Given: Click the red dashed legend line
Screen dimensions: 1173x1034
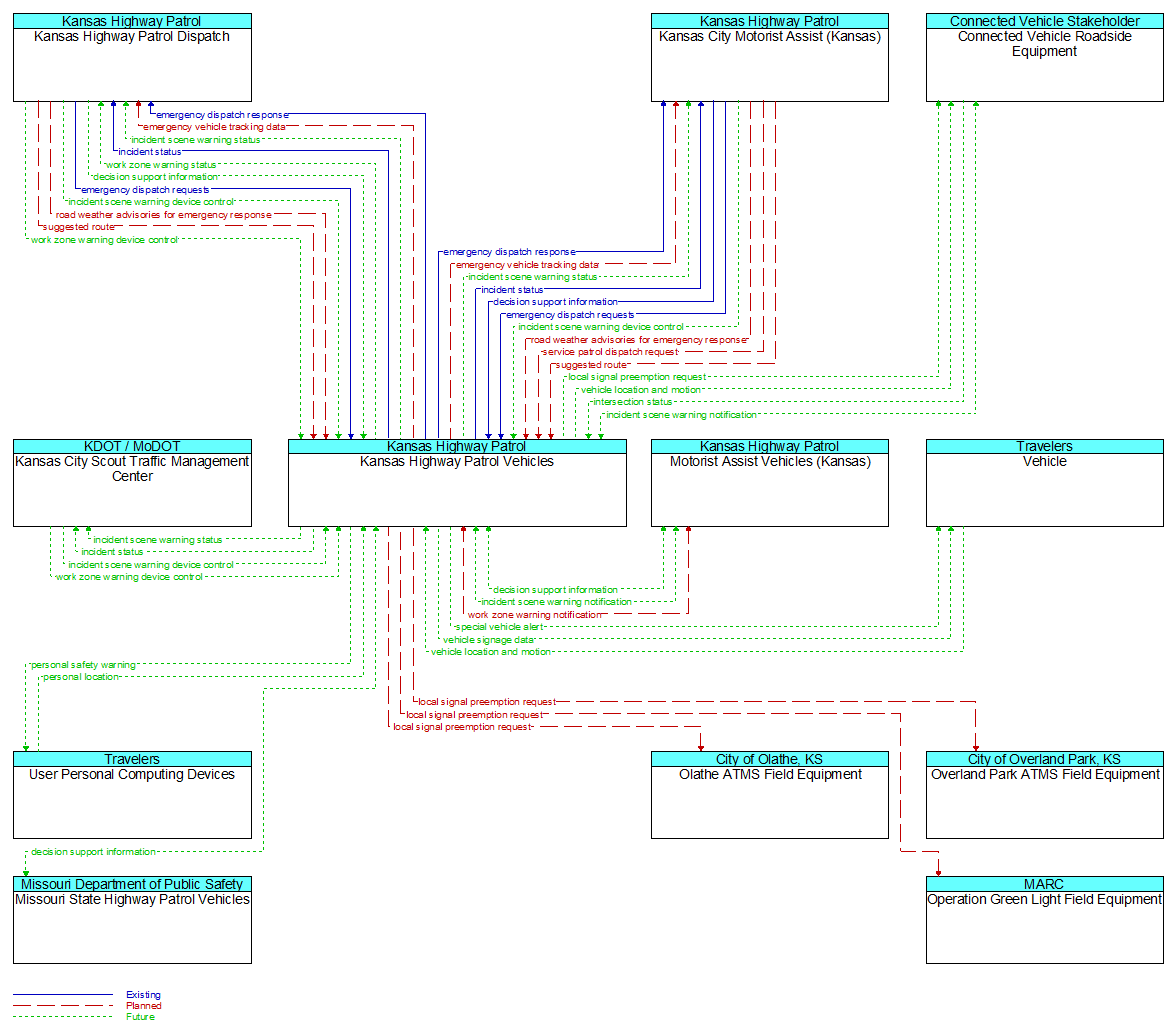Looking at the screenshot, I should [x=63, y=1006].
